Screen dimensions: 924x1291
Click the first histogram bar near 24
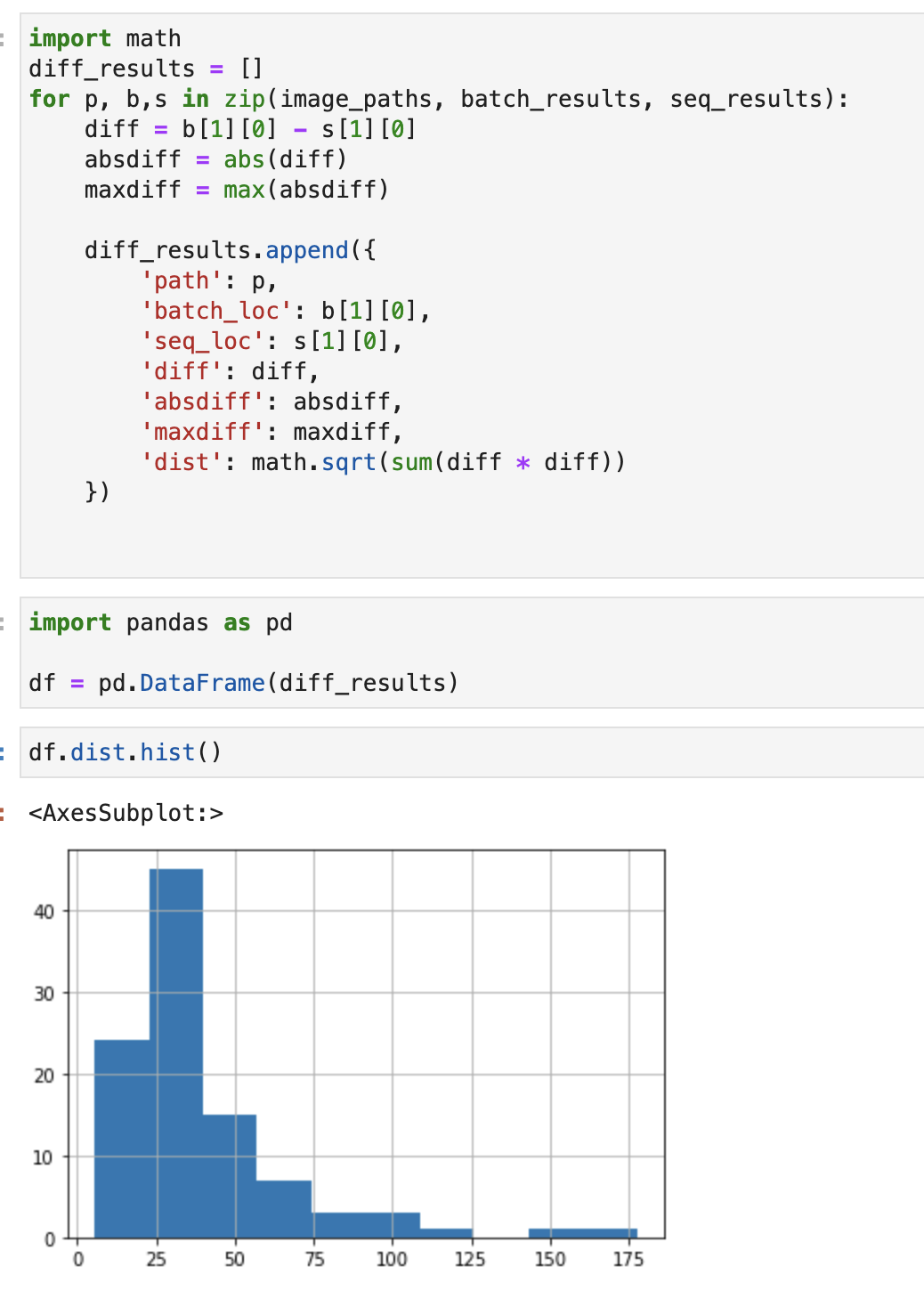[122, 1139]
